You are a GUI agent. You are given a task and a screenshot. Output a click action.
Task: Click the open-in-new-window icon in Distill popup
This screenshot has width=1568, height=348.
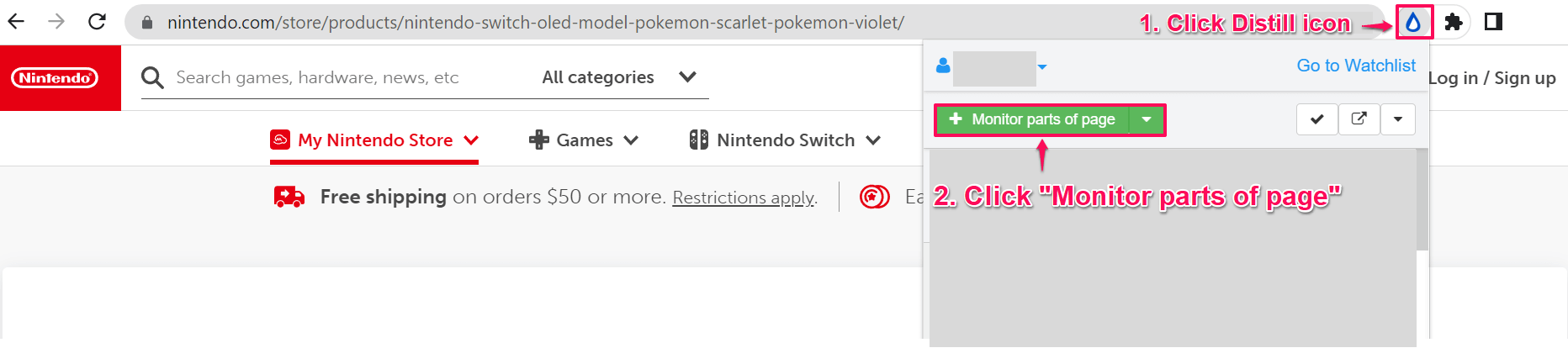1359,119
